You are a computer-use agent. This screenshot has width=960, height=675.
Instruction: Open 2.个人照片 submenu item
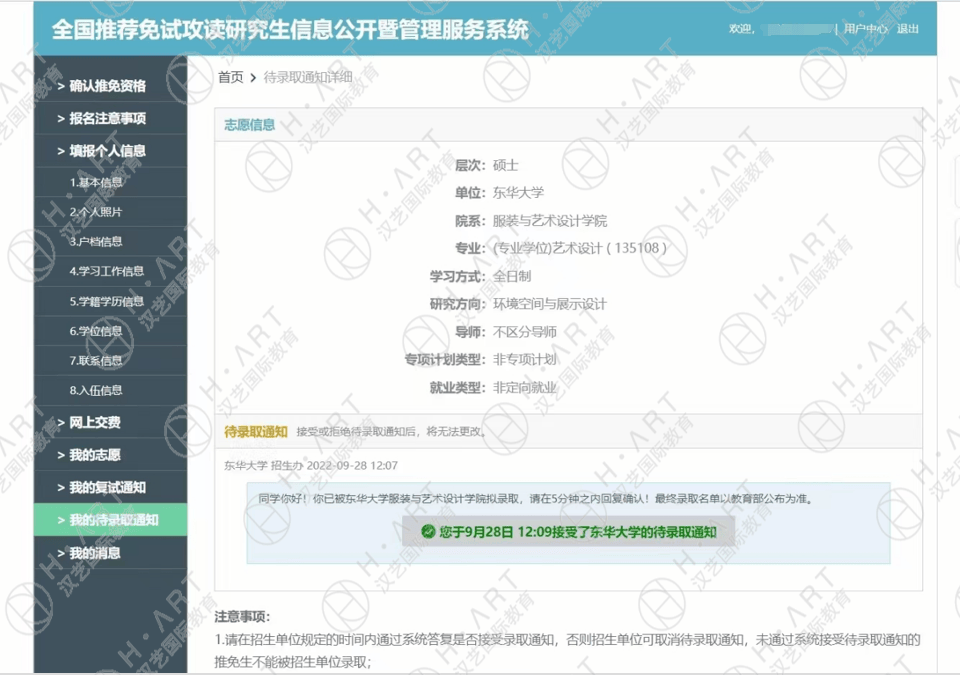click(x=97, y=212)
